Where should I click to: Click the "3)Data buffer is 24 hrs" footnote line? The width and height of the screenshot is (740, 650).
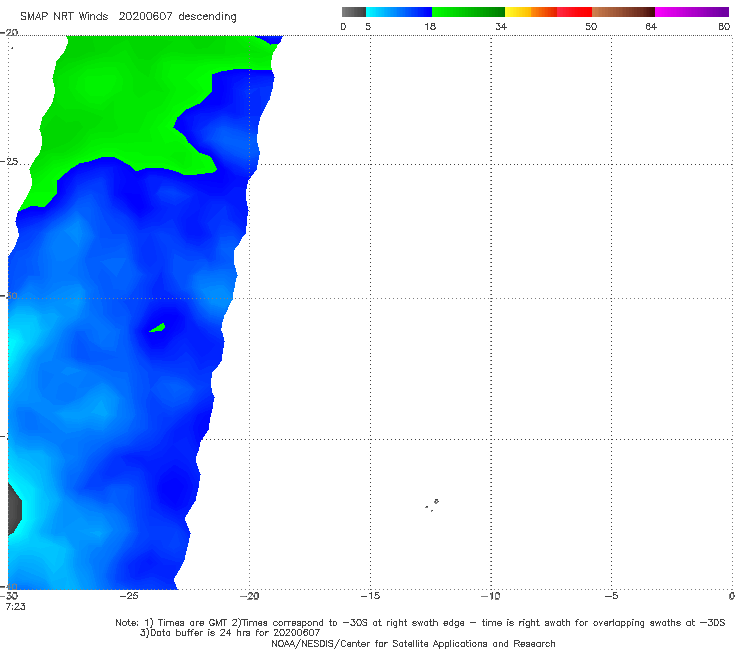(230, 633)
